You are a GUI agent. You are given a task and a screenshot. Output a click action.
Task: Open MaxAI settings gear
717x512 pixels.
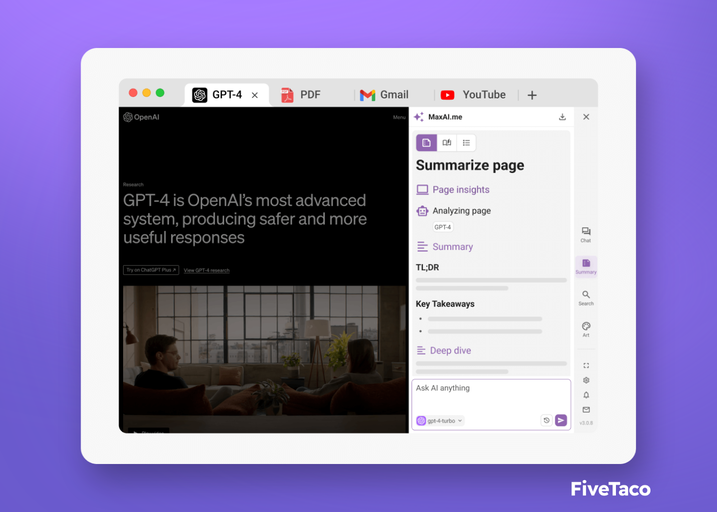[x=586, y=380]
